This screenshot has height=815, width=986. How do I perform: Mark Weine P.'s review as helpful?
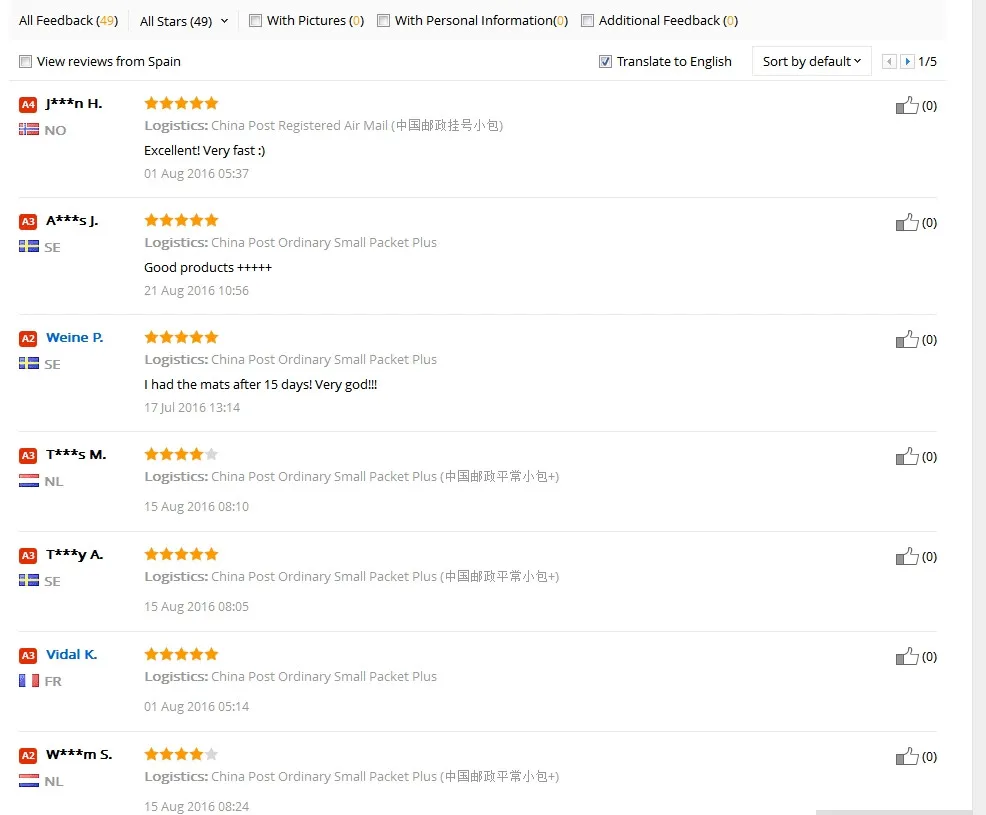907,339
